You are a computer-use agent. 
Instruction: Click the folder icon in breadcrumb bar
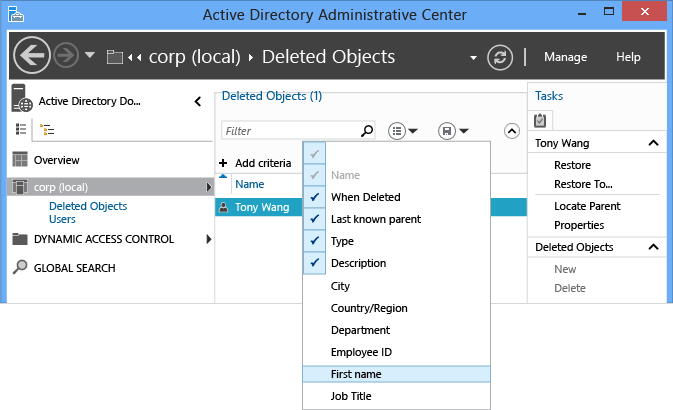point(115,57)
